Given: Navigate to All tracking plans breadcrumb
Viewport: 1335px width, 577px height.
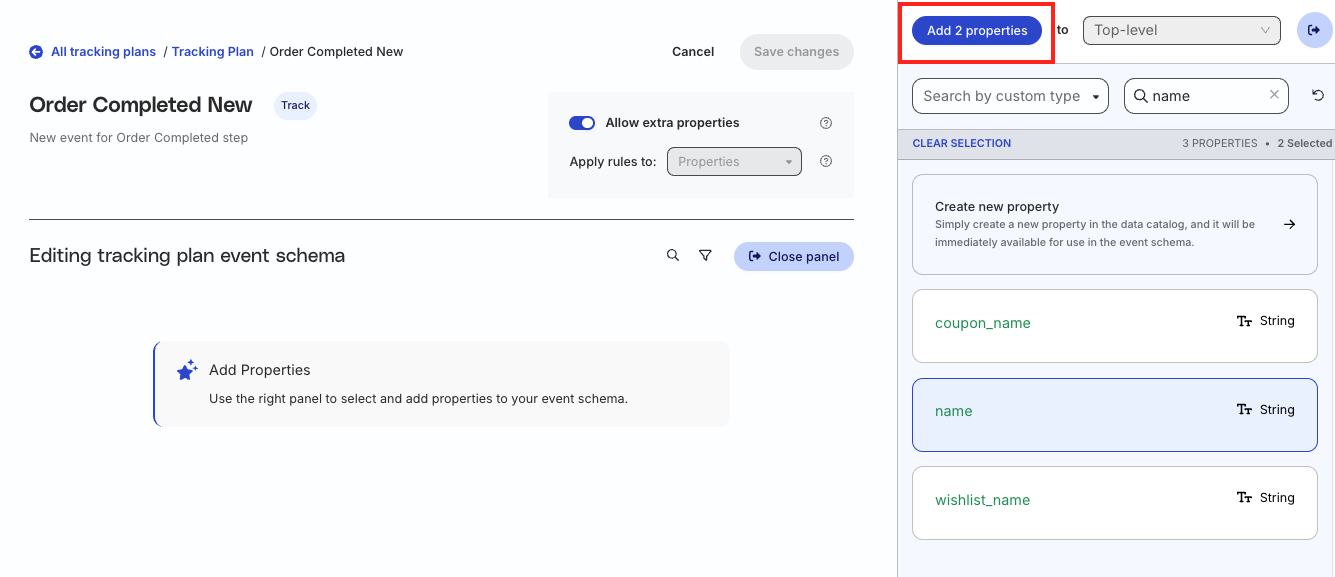Looking at the screenshot, I should (x=103, y=52).
